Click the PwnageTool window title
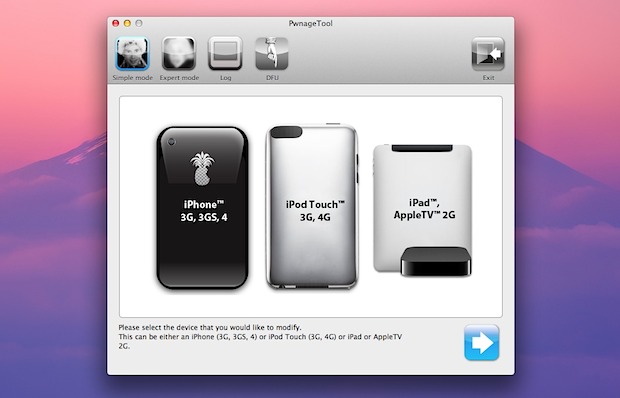 click(x=310, y=23)
